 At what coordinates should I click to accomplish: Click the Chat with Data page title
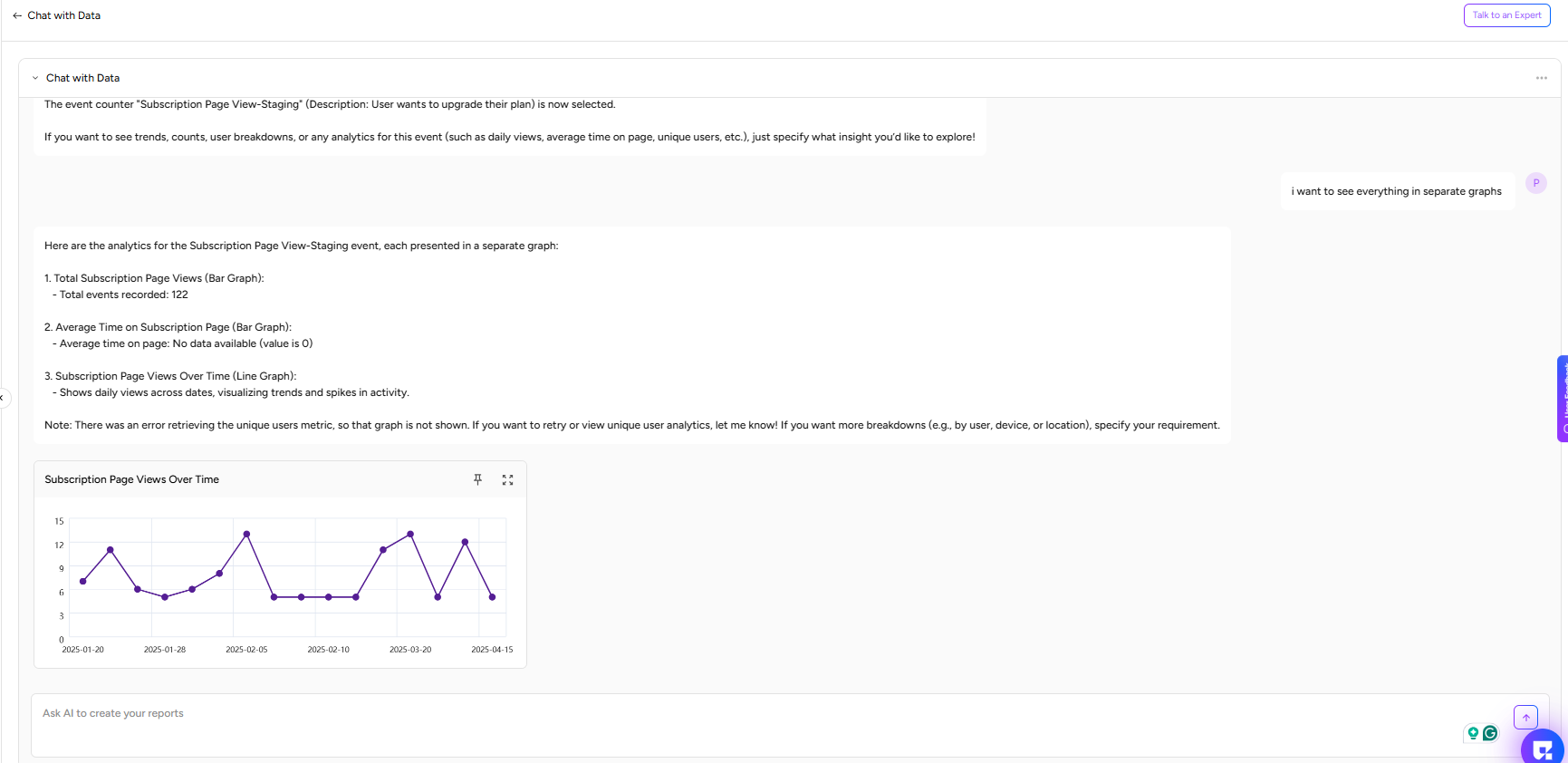[64, 15]
